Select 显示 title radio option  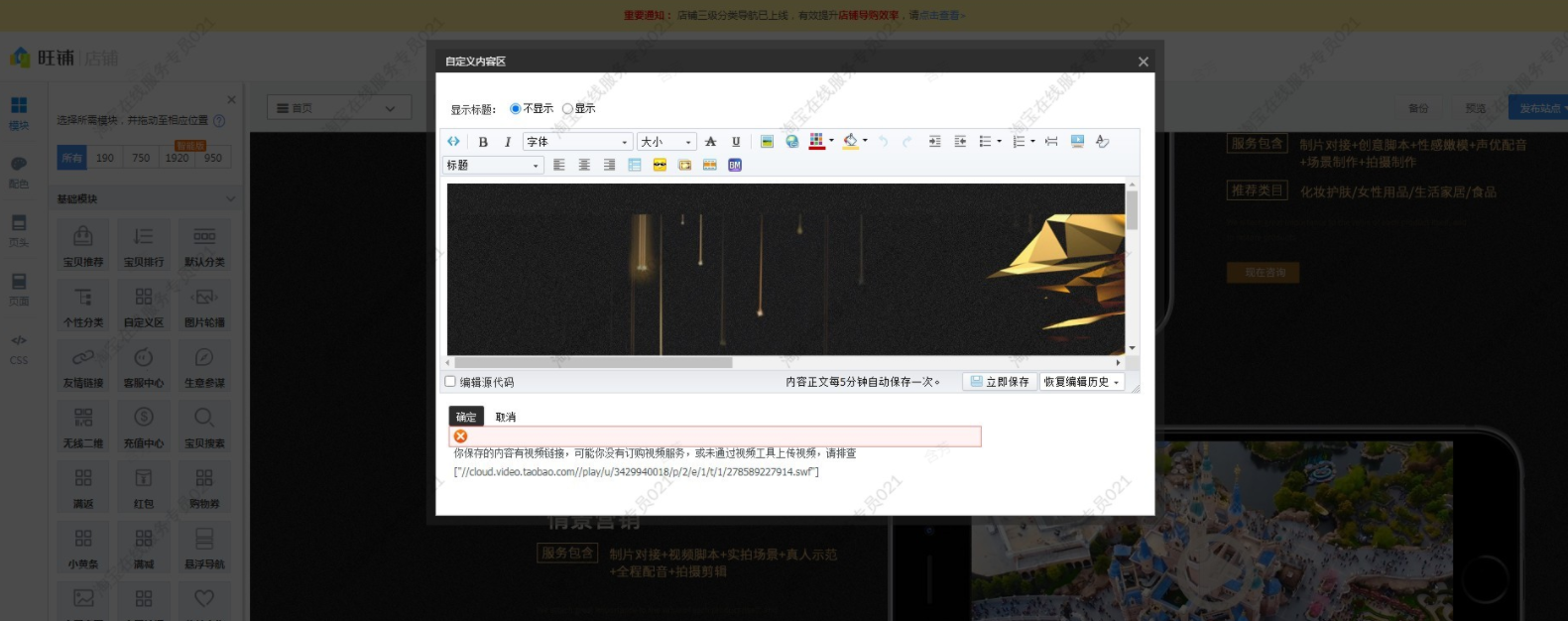click(567, 108)
